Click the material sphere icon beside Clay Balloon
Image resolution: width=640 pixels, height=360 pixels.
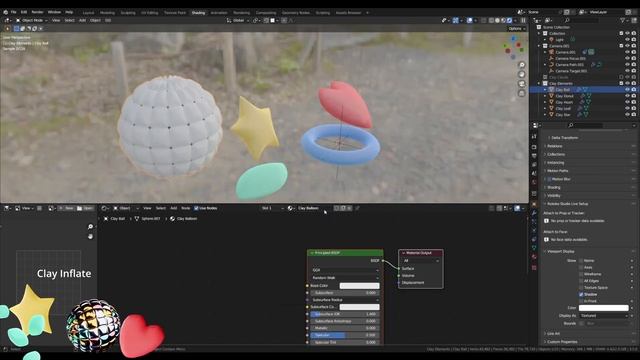pyautogui.click(x=290, y=208)
